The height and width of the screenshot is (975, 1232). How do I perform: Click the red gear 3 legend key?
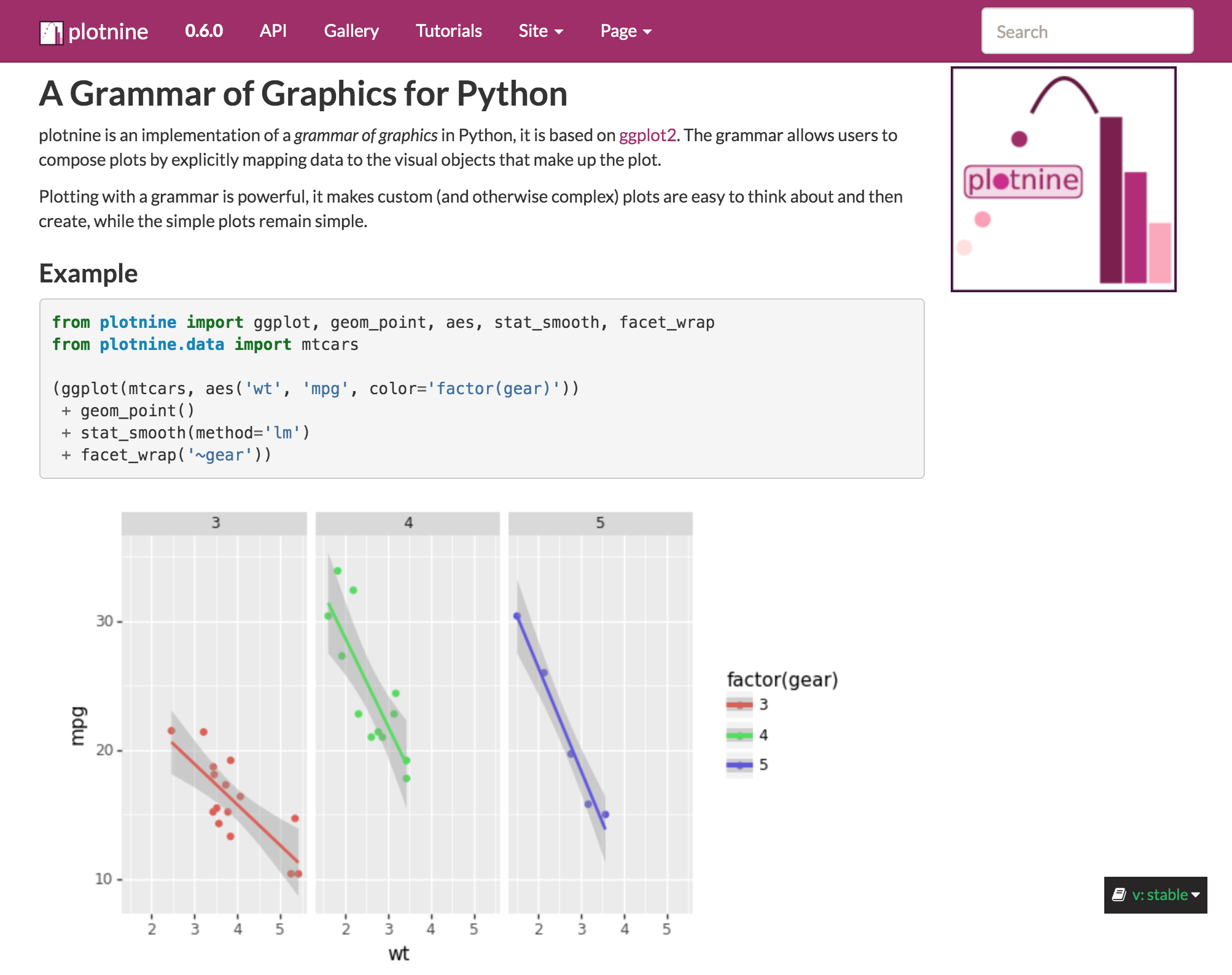[x=739, y=704]
